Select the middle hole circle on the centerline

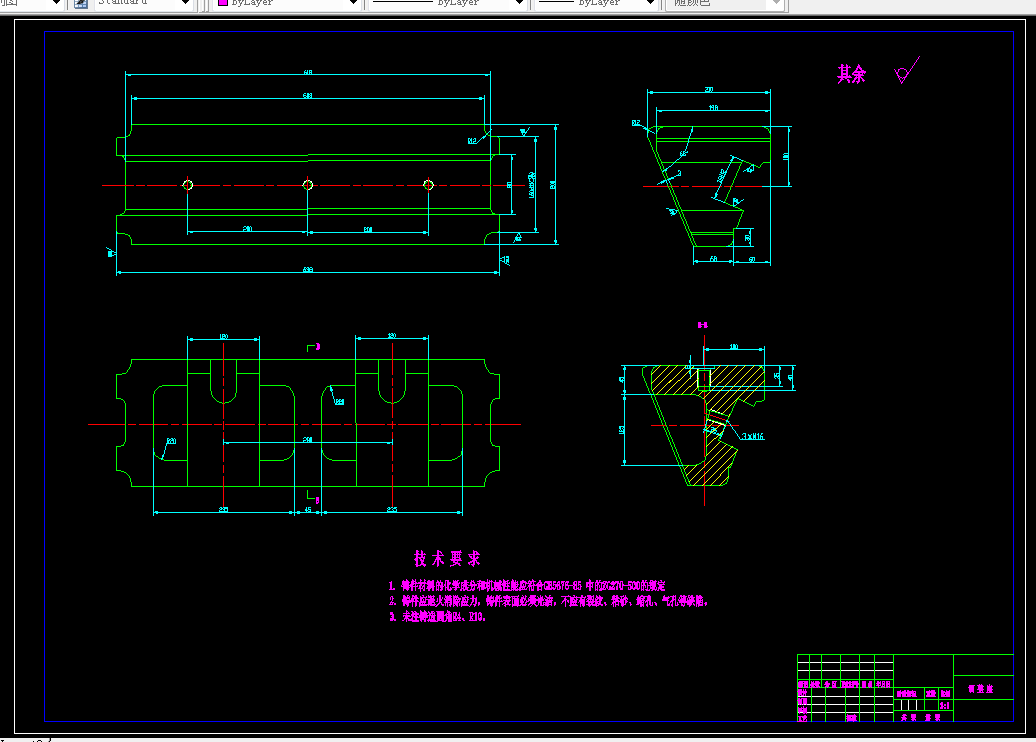click(308, 185)
